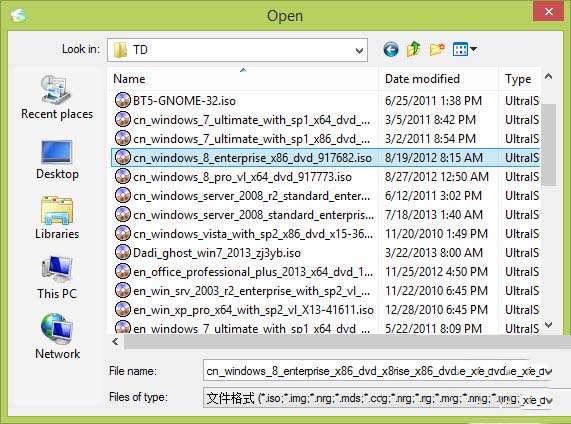Select cn_windows_7_ultimate x64 iso icon
Image resolution: width=571 pixels, height=424 pixels.
point(122,119)
